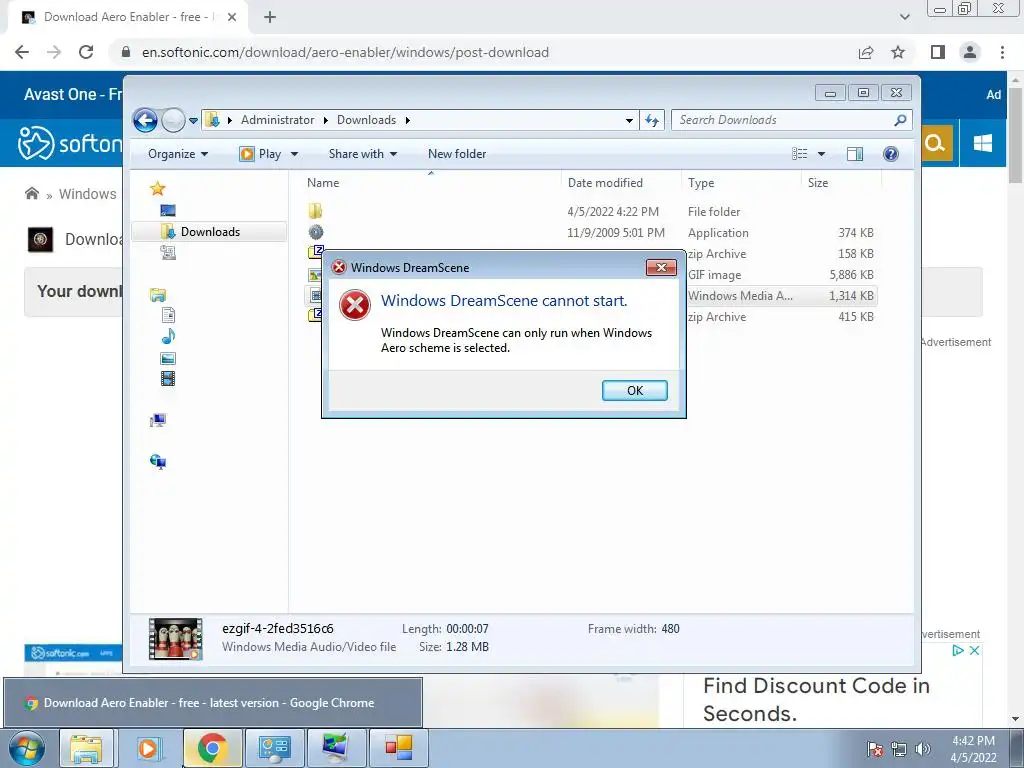Open a new Chrome tab
1024x768 pixels.
coord(270,17)
